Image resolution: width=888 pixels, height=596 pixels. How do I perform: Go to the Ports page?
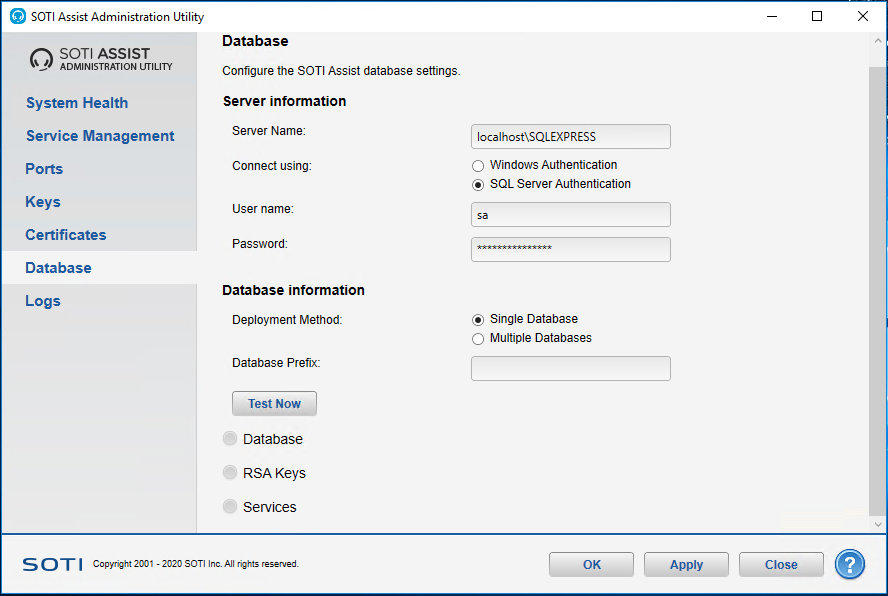click(44, 169)
